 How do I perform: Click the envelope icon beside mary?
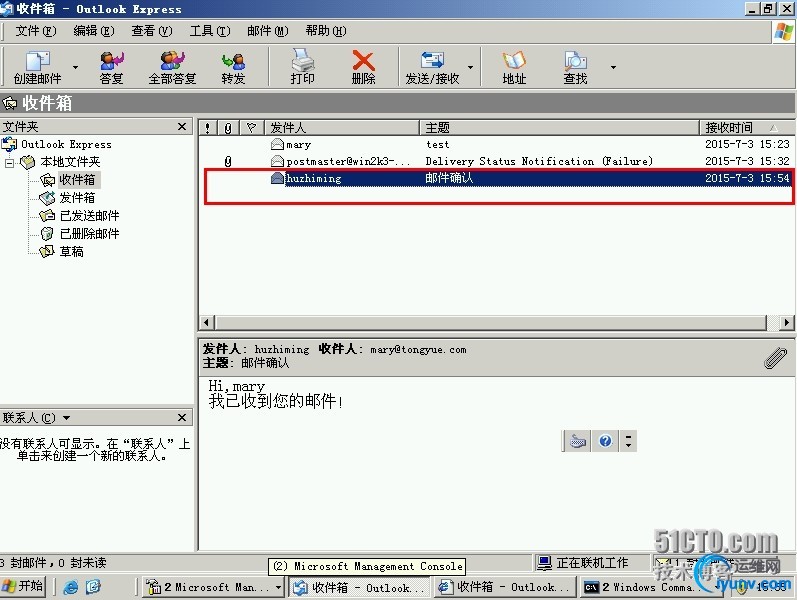click(x=277, y=144)
